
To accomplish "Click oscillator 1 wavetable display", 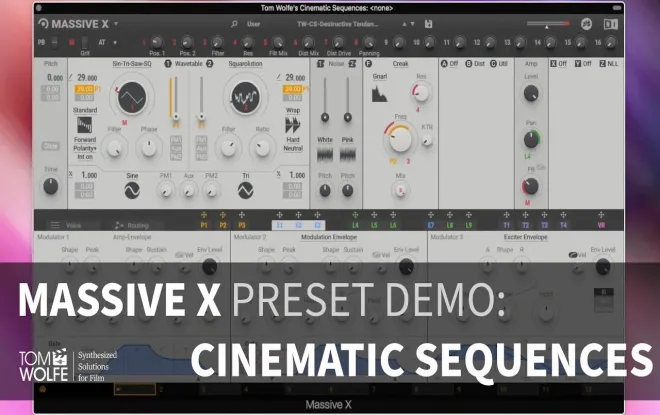I will point(132,97).
